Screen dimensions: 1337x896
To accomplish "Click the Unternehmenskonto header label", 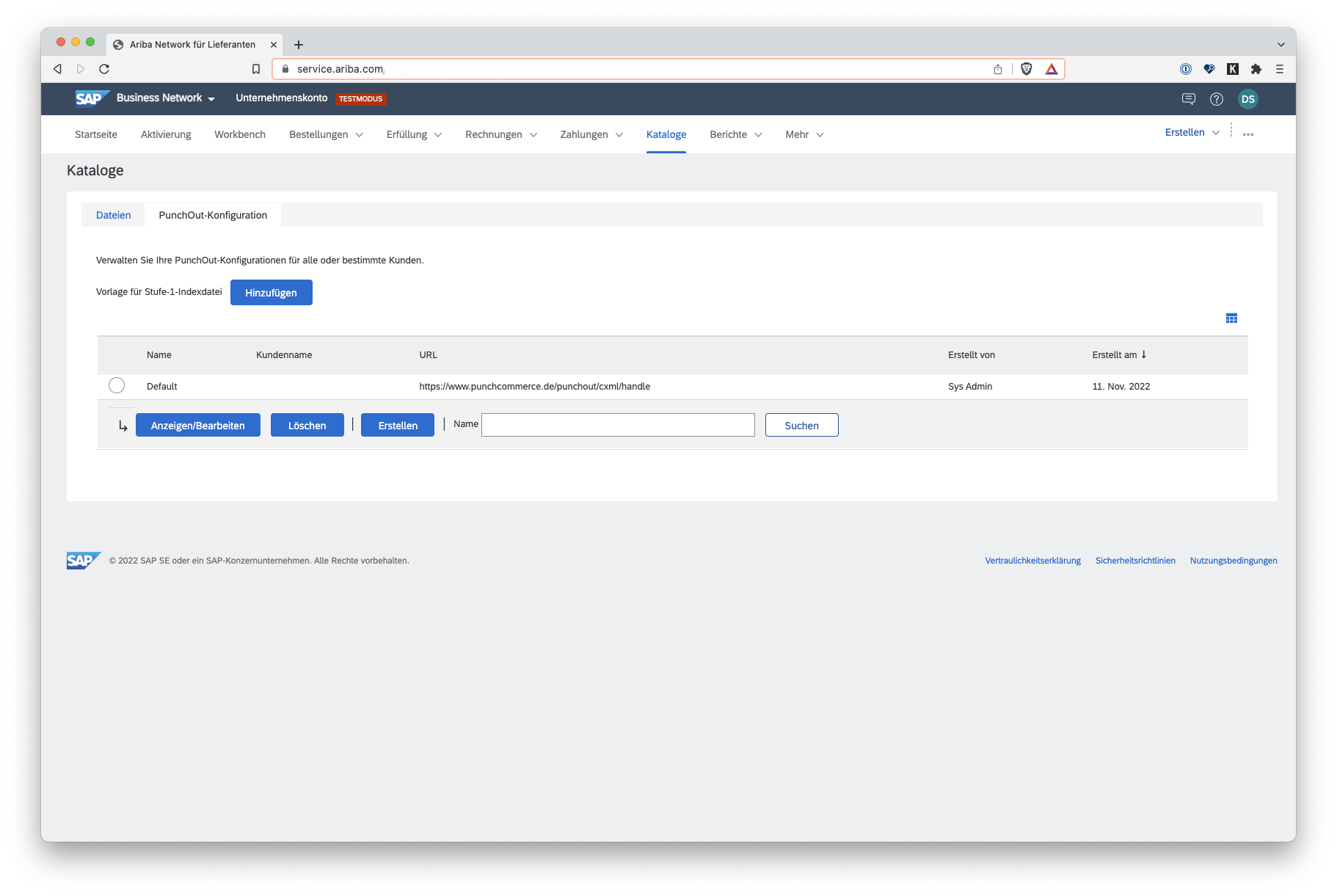I will (282, 98).
